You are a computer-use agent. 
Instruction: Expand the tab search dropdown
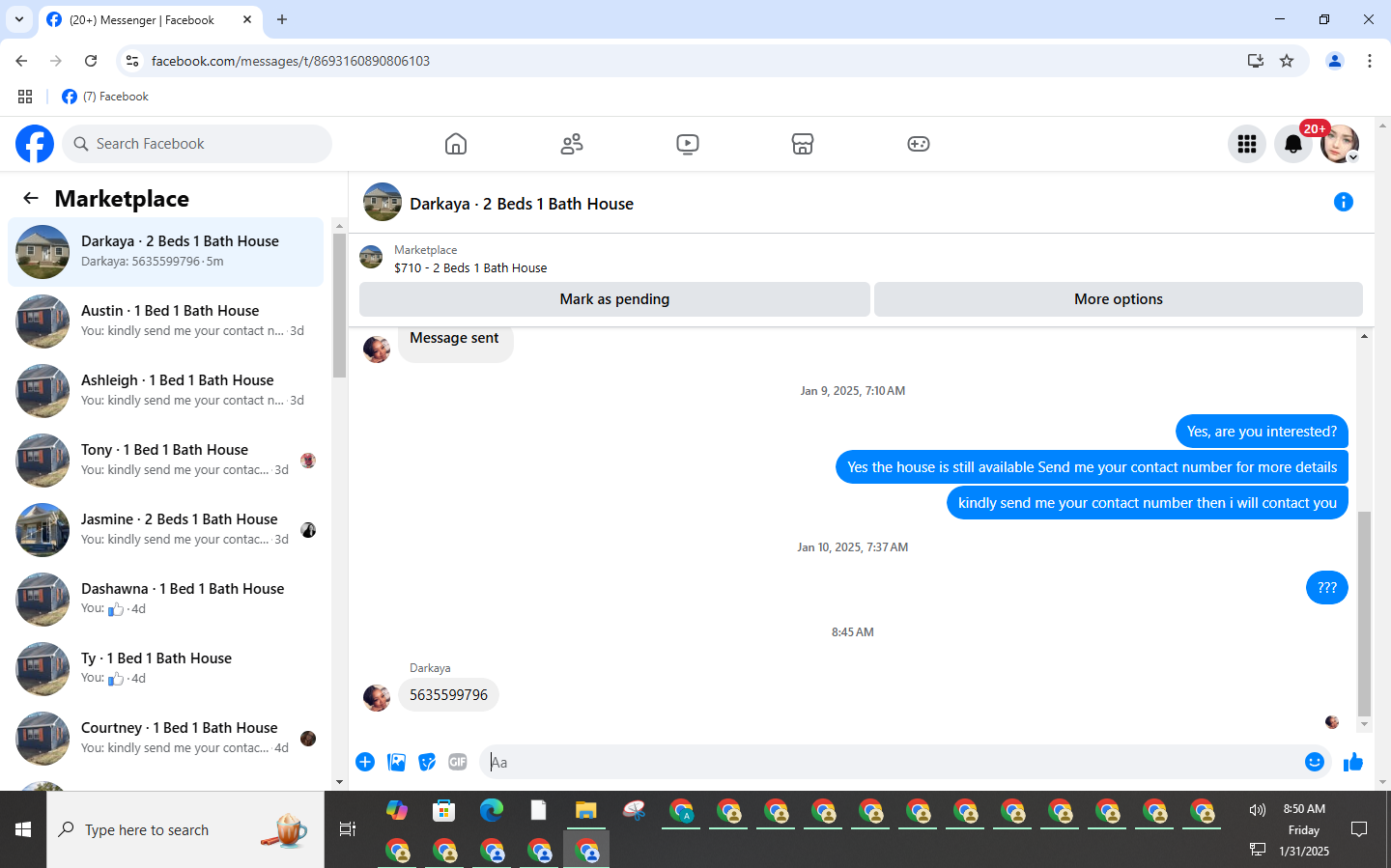pos(19,19)
